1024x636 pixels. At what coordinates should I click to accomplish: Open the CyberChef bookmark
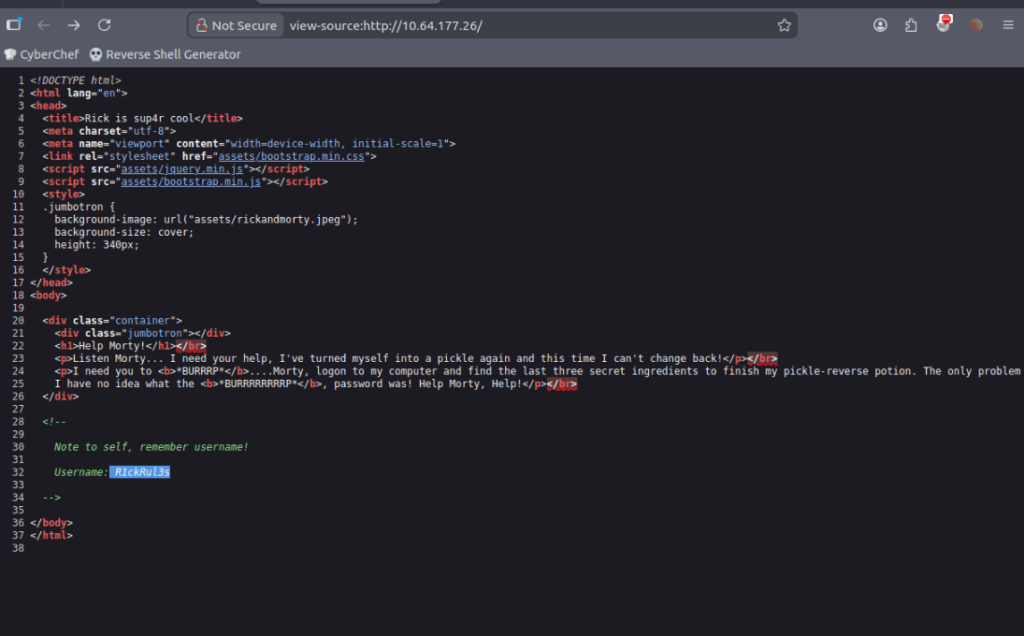[x=41, y=55]
